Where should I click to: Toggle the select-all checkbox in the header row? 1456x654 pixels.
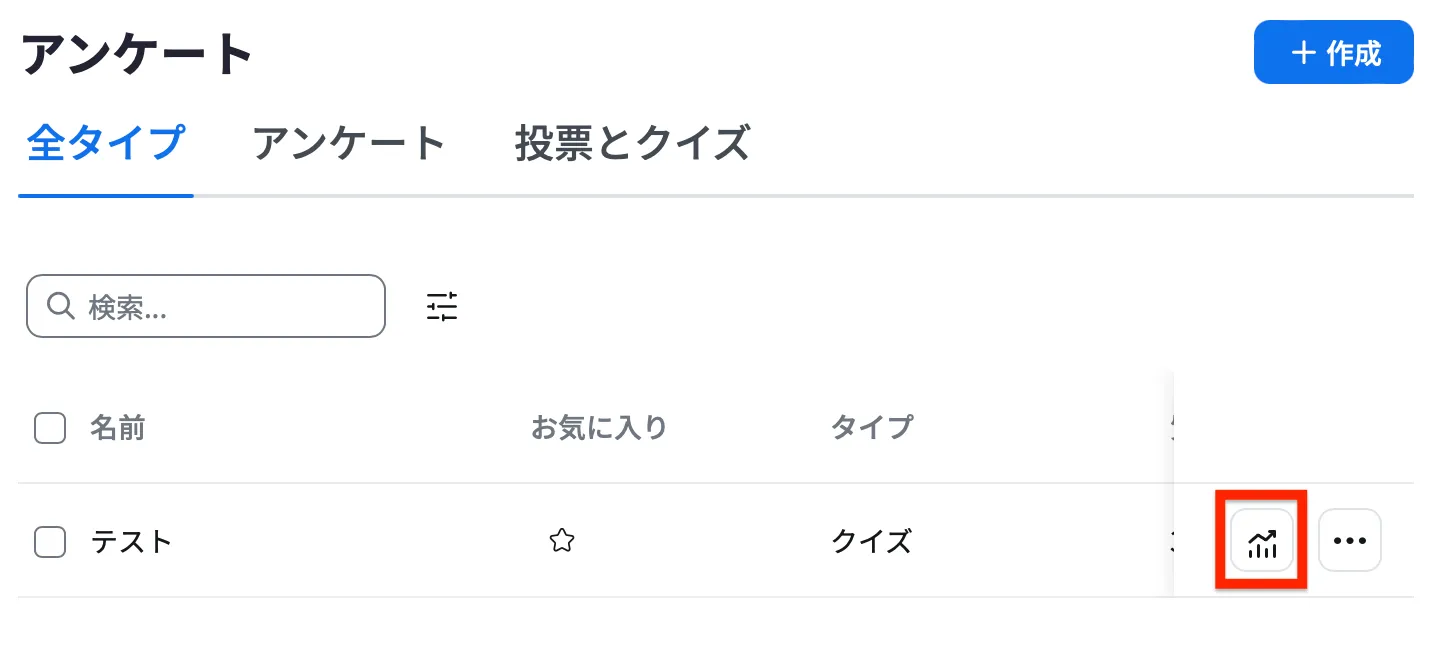pyautogui.click(x=49, y=427)
